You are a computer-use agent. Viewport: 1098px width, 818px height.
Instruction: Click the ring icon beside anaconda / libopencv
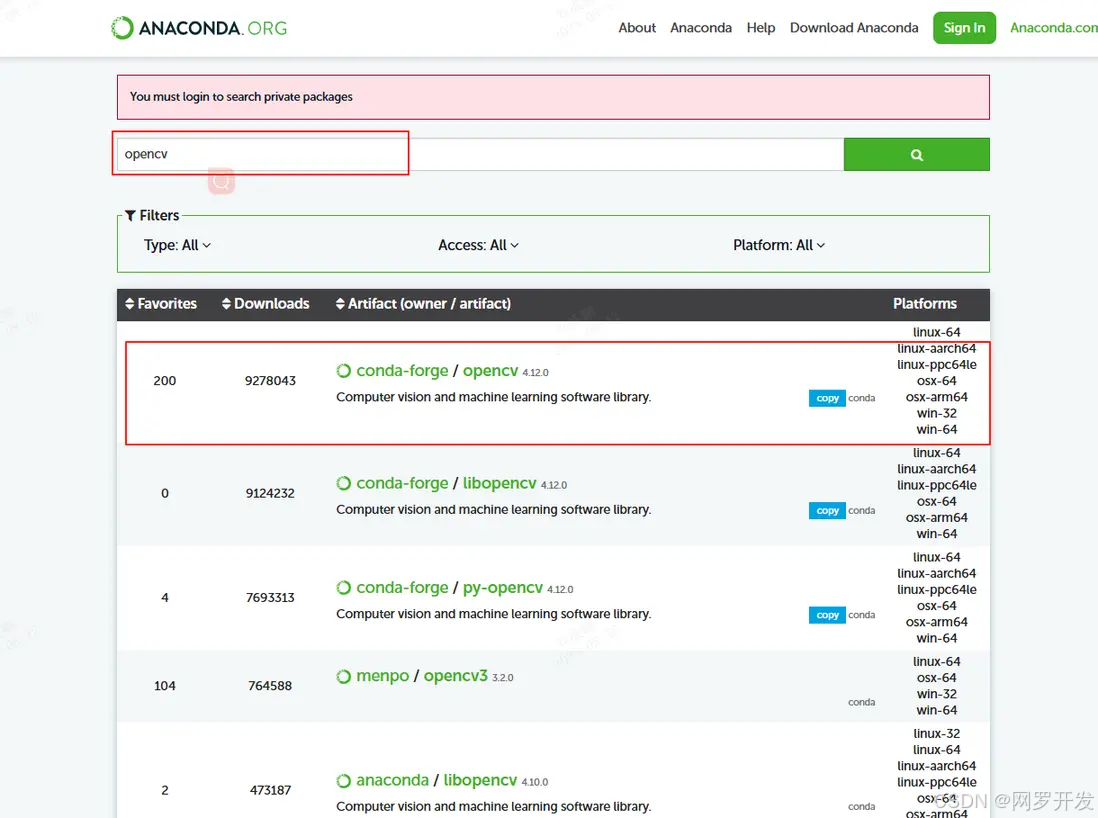344,780
